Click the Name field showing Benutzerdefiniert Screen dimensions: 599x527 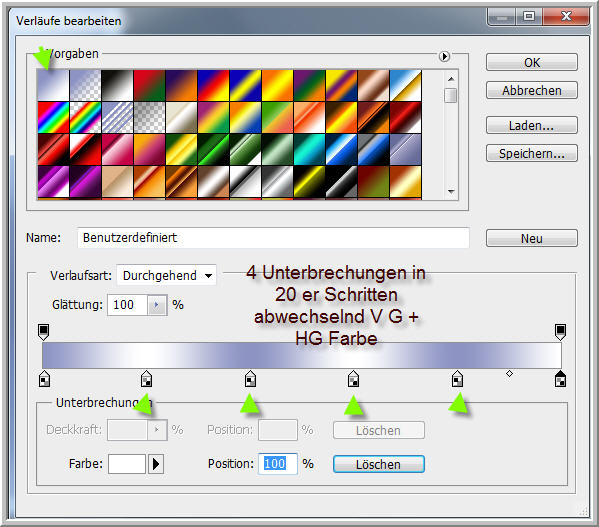coord(274,238)
